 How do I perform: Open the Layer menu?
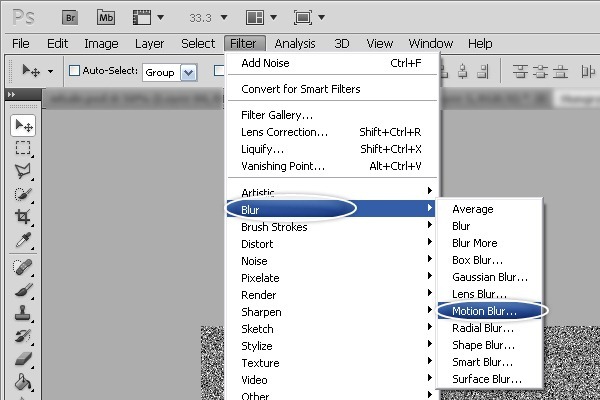pos(149,44)
